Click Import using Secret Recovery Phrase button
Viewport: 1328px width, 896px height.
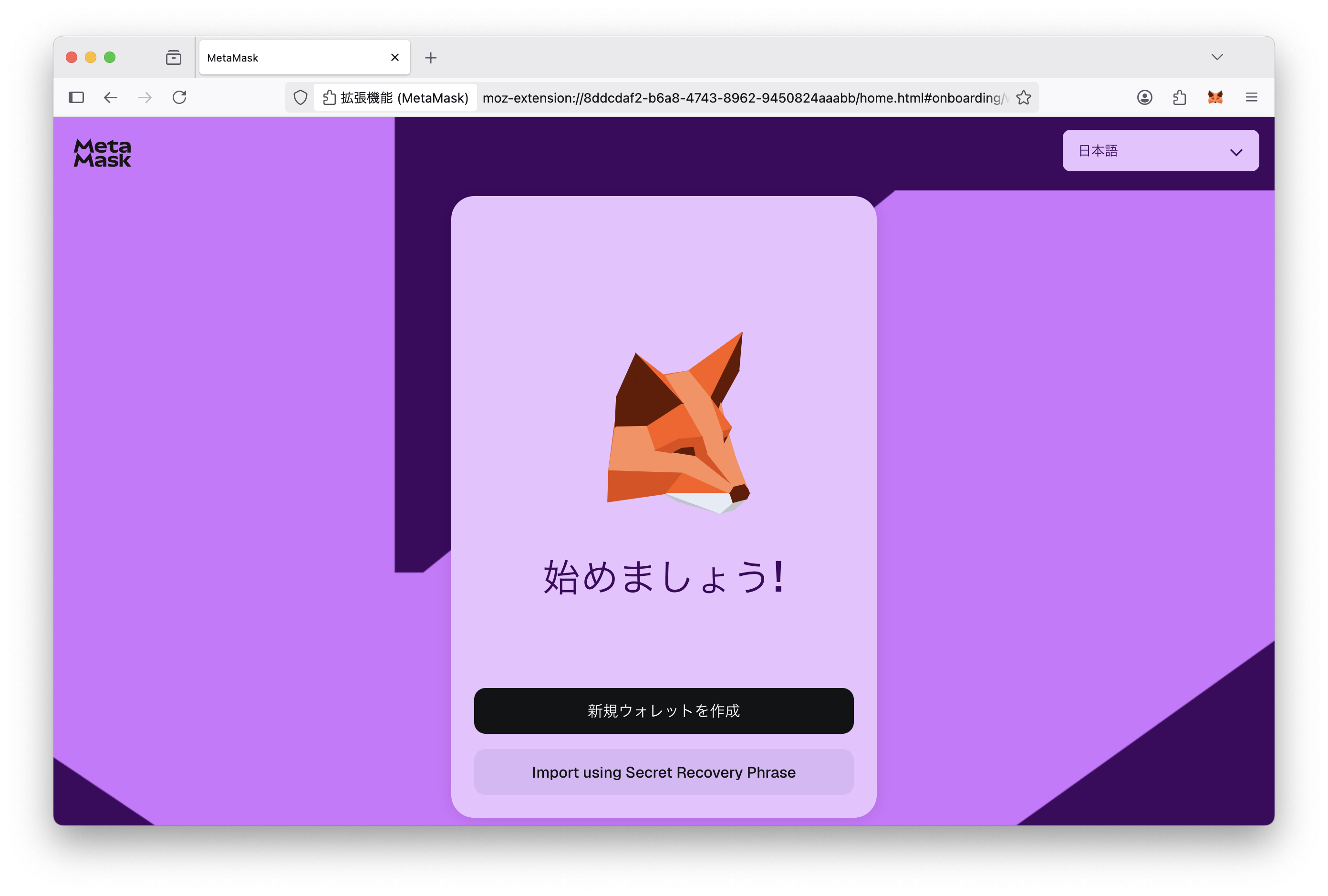(663, 772)
